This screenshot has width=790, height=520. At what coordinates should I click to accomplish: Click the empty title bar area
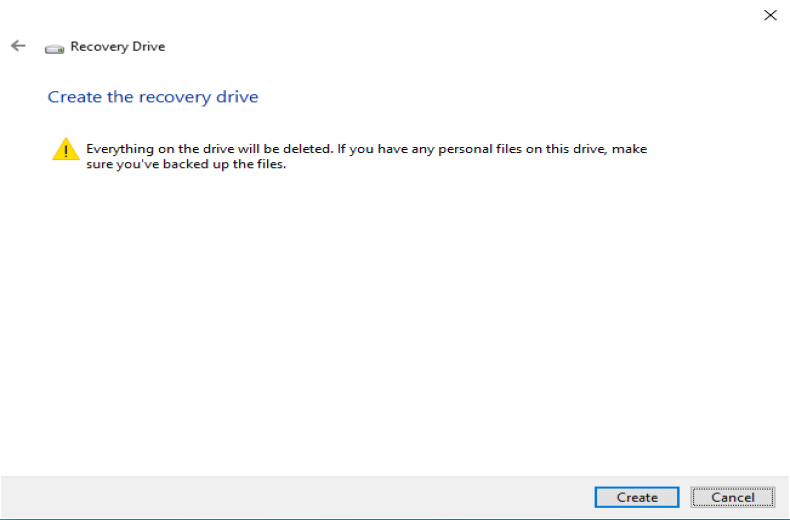pyautogui.click(x=400, y=15)
